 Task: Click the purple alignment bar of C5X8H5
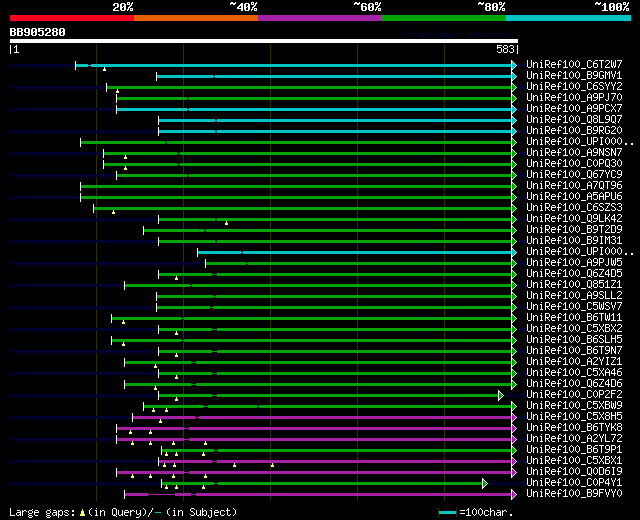click(322, 418)
